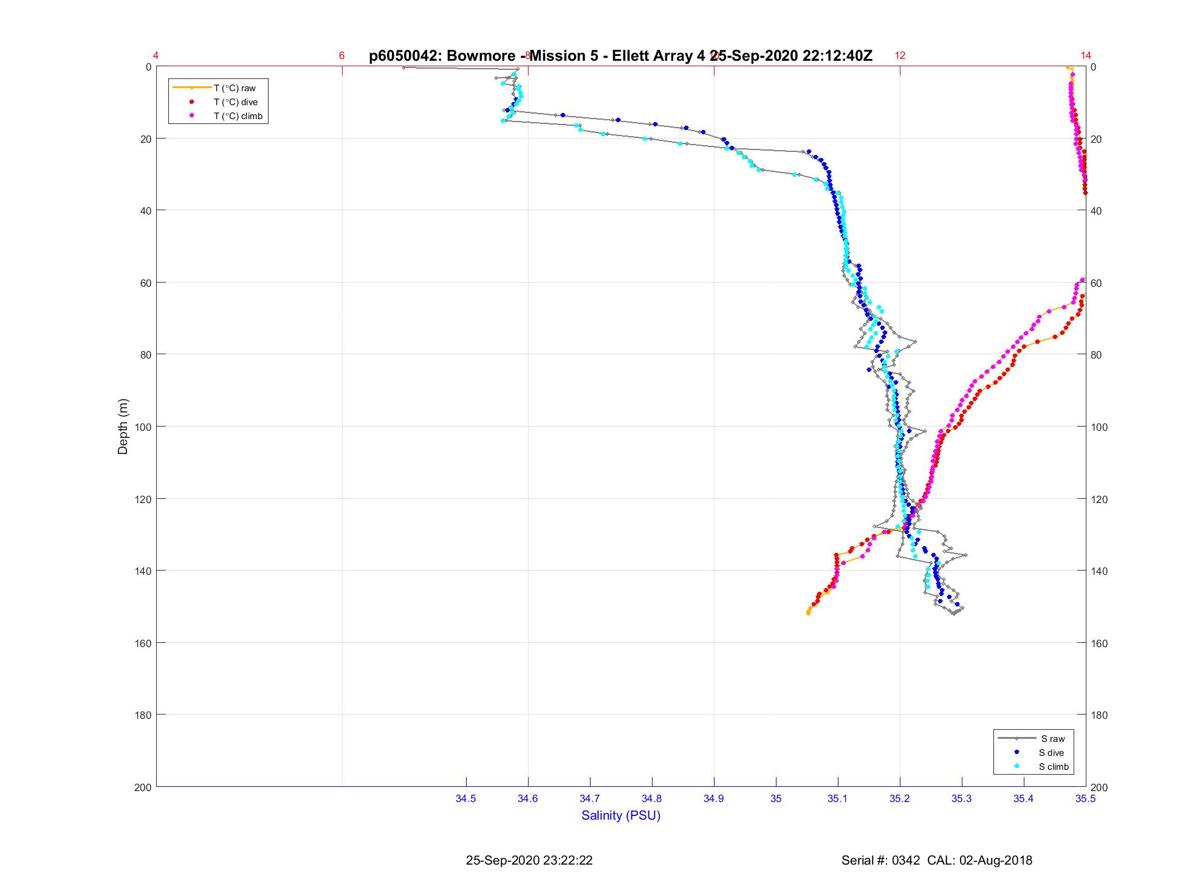1200x885 pixels.
Task: Click the 160 tick on the left depth axis
Action: (142, 643)
